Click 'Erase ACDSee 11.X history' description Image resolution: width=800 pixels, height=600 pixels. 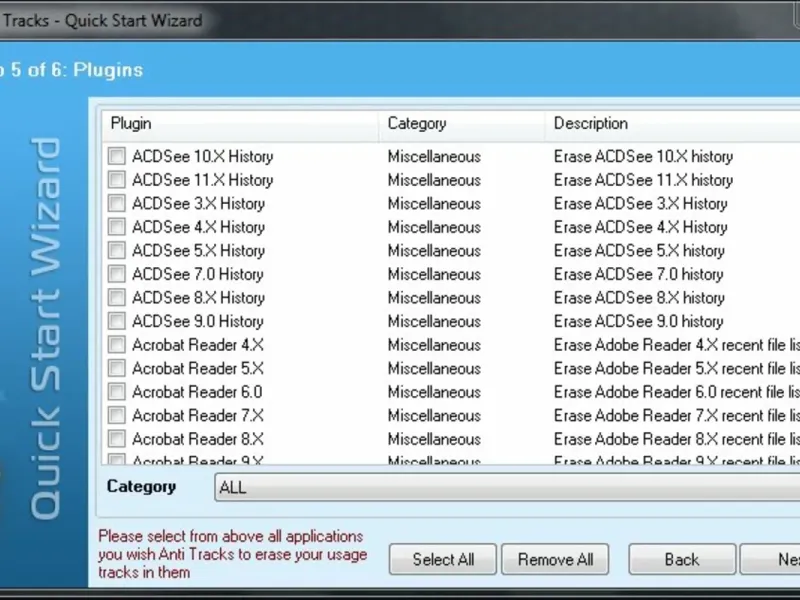pyautogui.click(x=643, y=180)
